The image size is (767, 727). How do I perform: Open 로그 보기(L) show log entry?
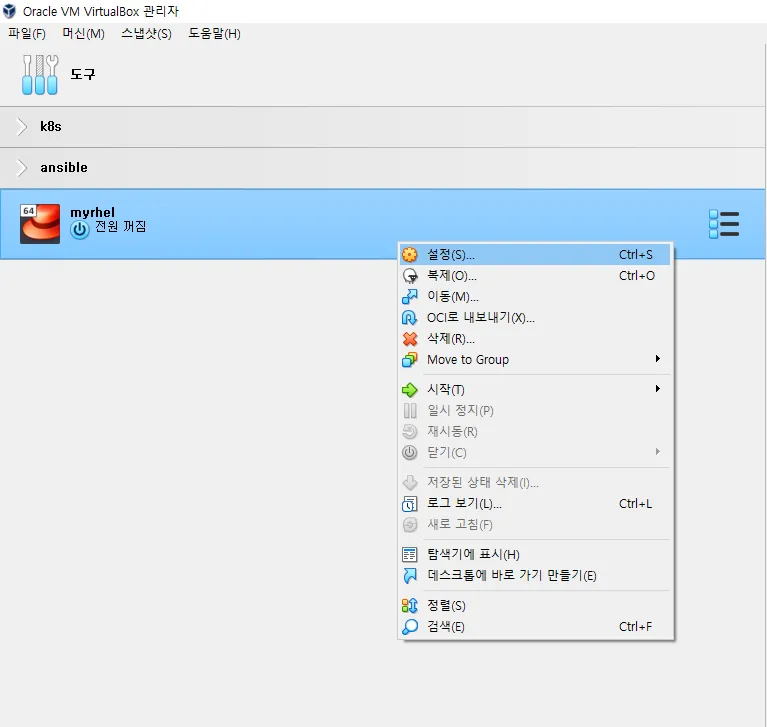[535, 503]
